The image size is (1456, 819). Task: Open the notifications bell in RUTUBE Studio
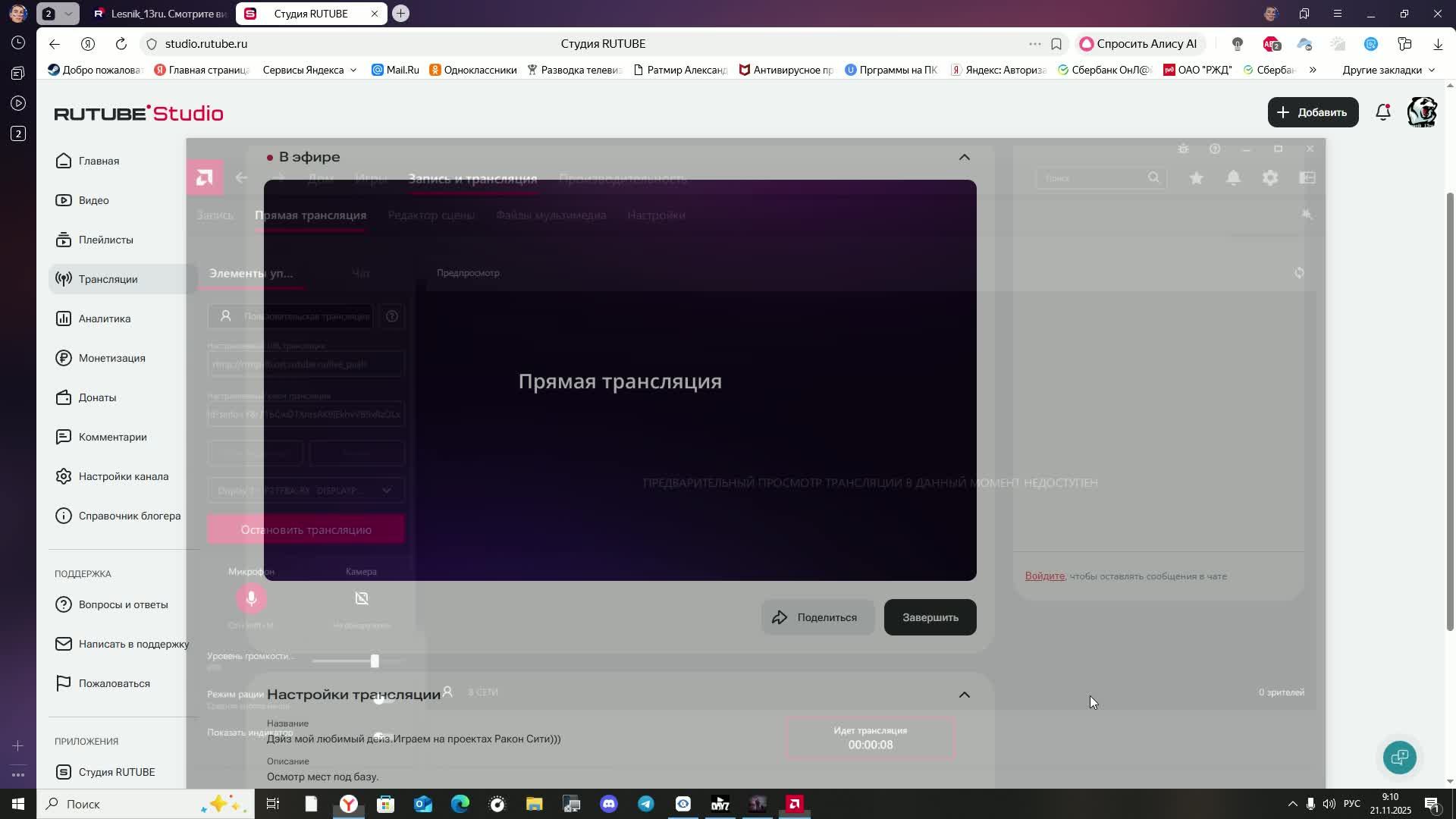pos(1382,112)
